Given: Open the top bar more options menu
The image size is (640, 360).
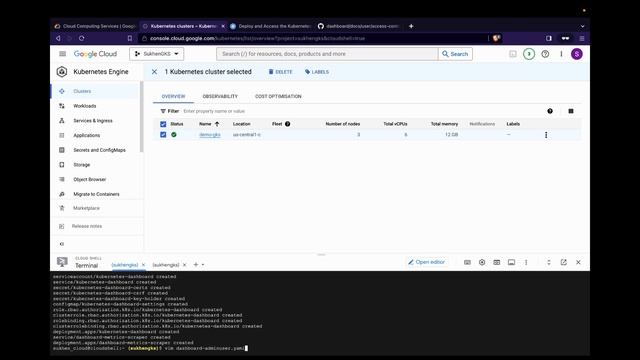Looking at the screenshot, I should (561, 54).
